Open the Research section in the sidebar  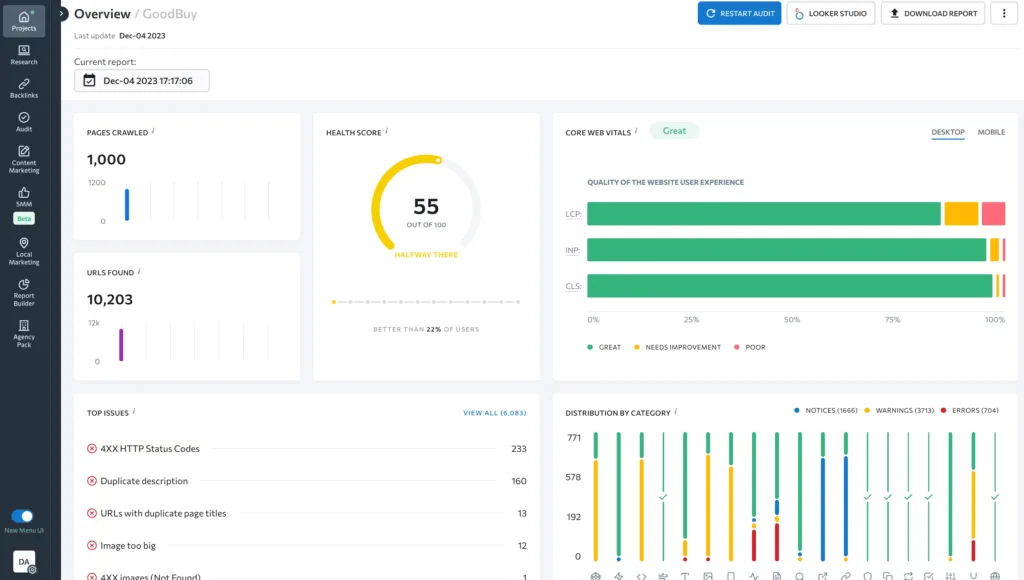click(23, 53)
